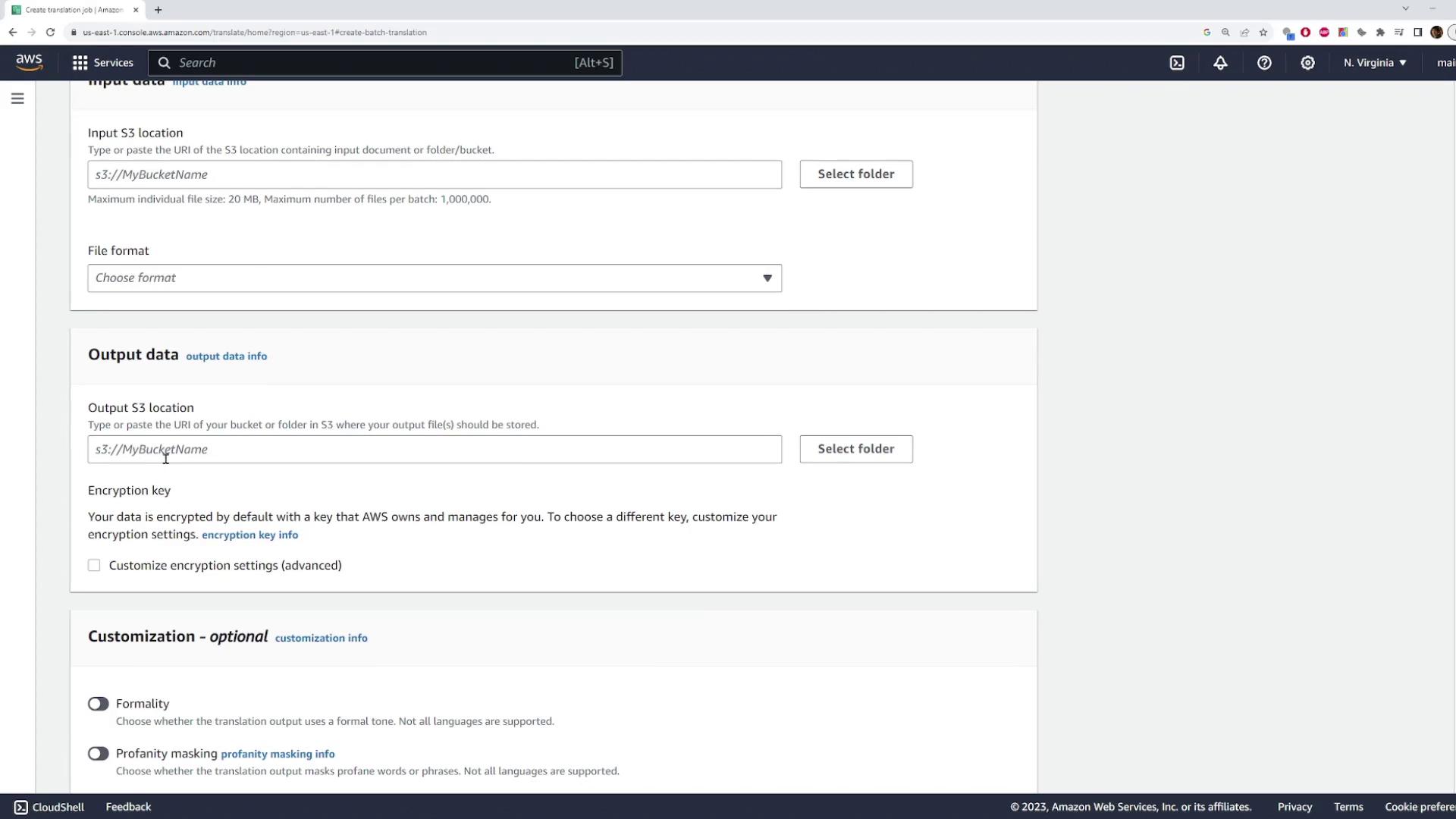The height and width of the screenshot is (819, 1456).
Task: Click the browser reload icon
Action: coord(50,33)
